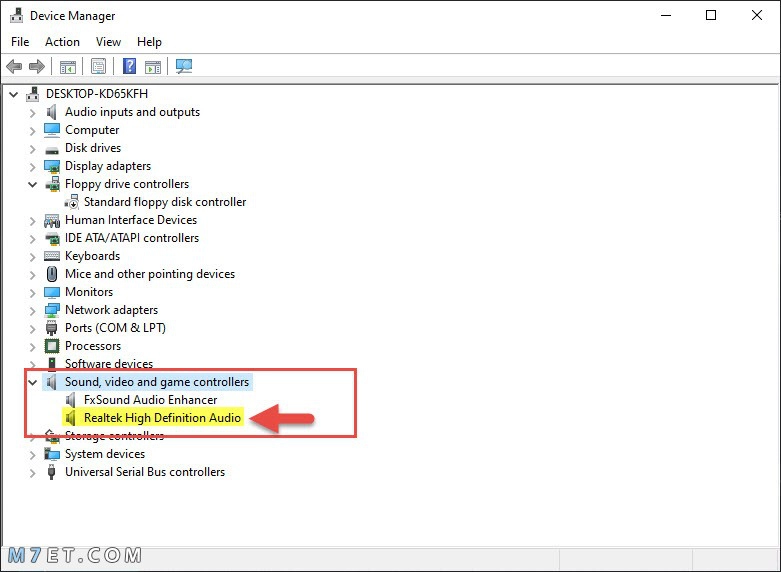
Task: Expand the Computer category
Action: (32, 131)
